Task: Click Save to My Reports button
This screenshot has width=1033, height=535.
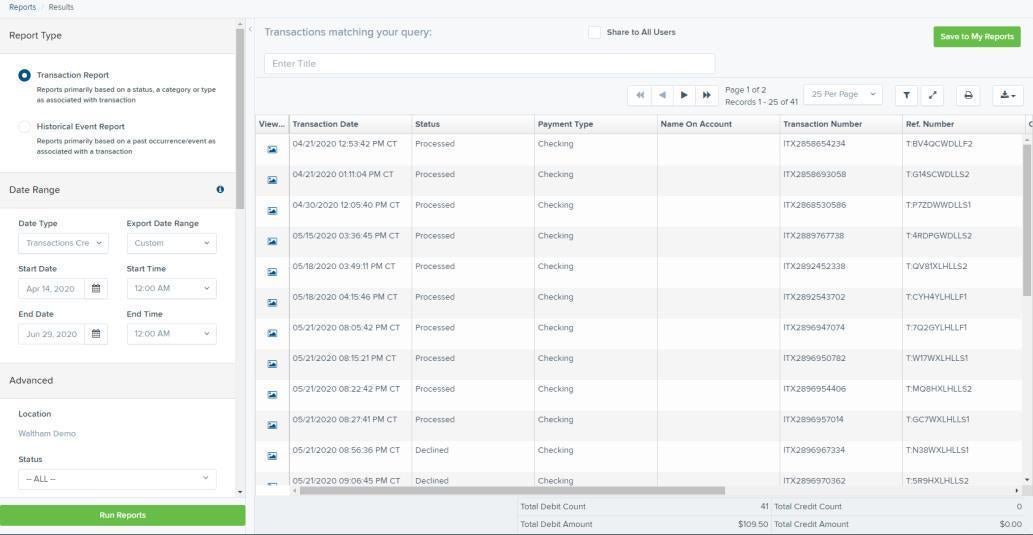Action: click(x=976, y=37)
